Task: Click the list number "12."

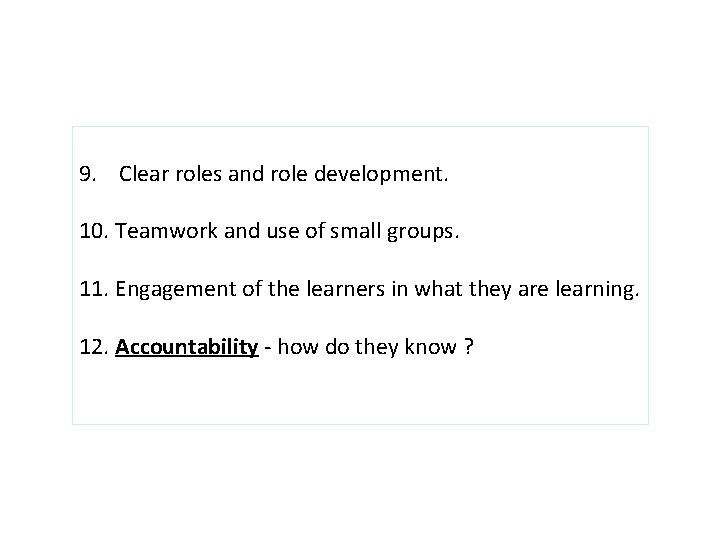Action: click(x=94, y=348)
